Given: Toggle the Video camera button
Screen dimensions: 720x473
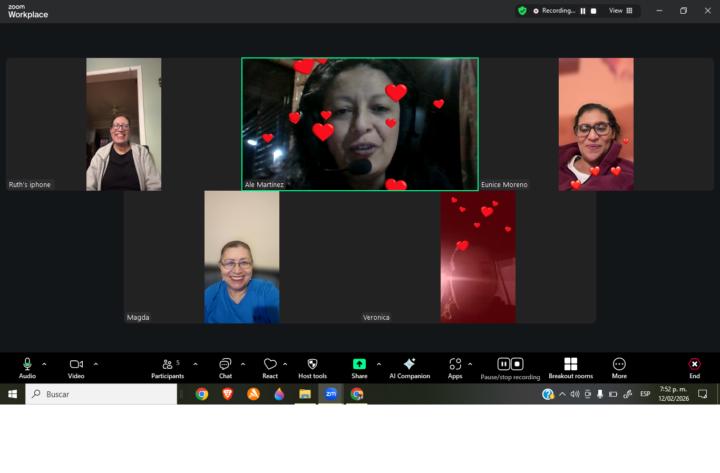Looking at the screenshot, I should 76,368.
